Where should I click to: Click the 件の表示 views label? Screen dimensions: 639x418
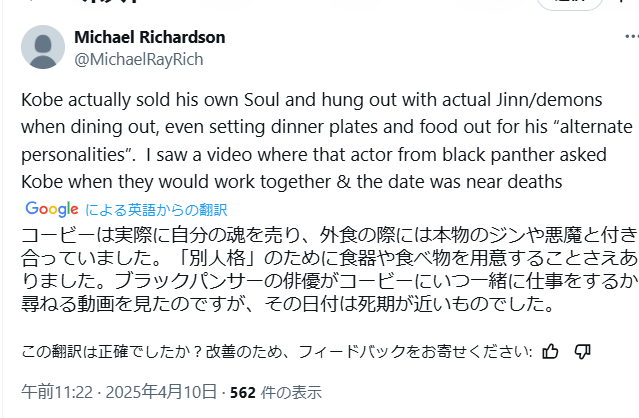click(292, 392)
